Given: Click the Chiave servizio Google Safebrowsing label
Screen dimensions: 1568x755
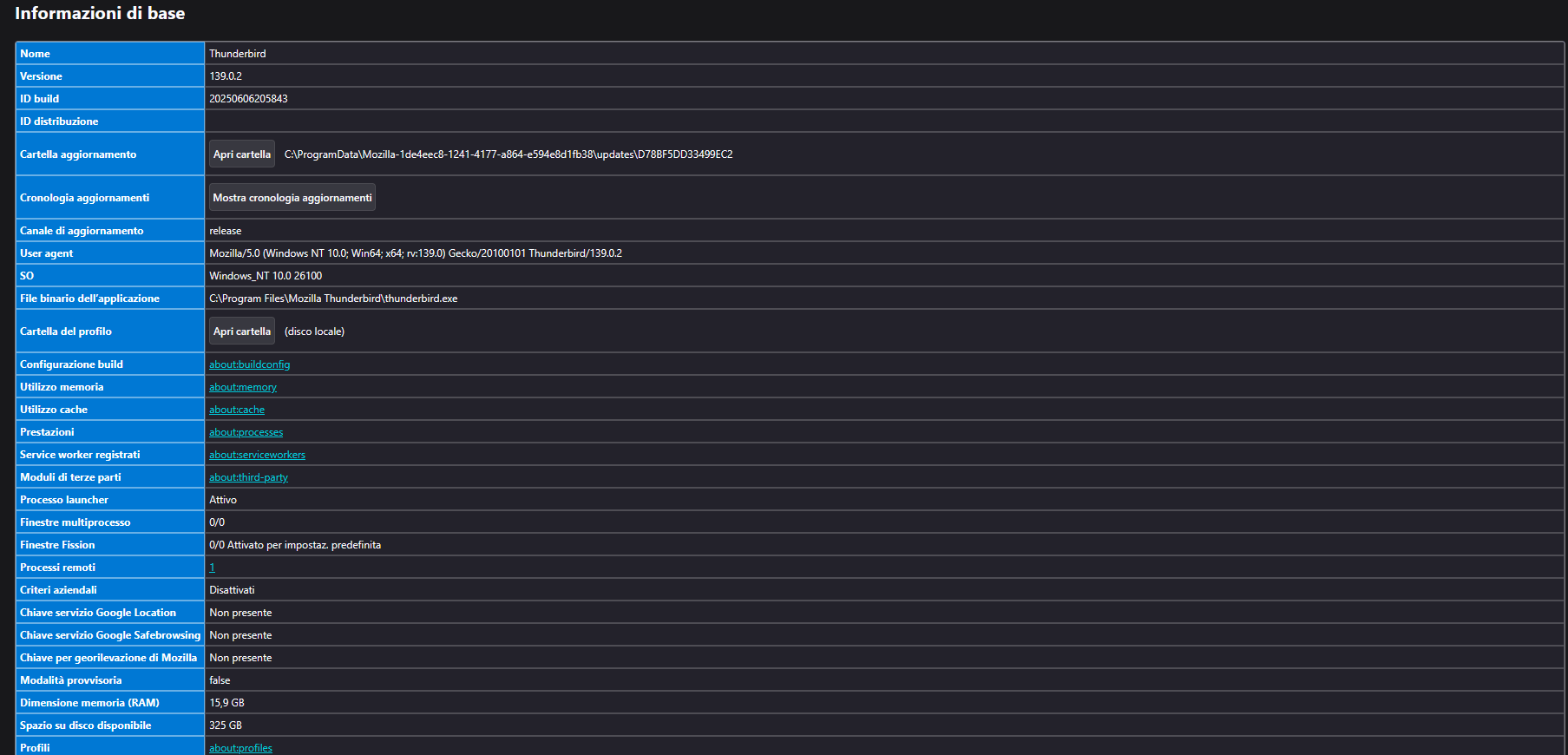Looking at the screenshot, I should (x=110, y=635).
